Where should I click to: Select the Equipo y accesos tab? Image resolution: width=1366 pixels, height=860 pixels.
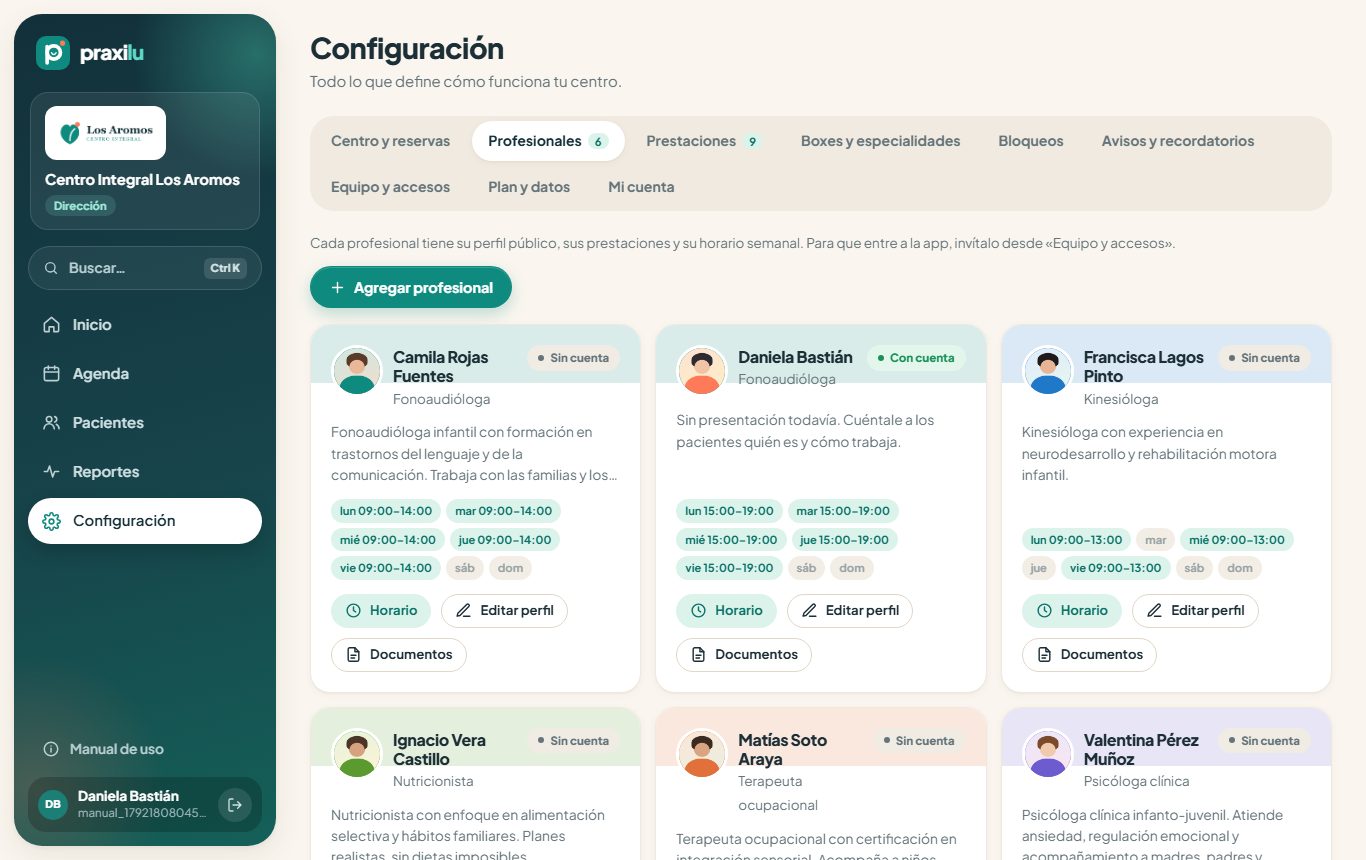[x=390, y=187]
